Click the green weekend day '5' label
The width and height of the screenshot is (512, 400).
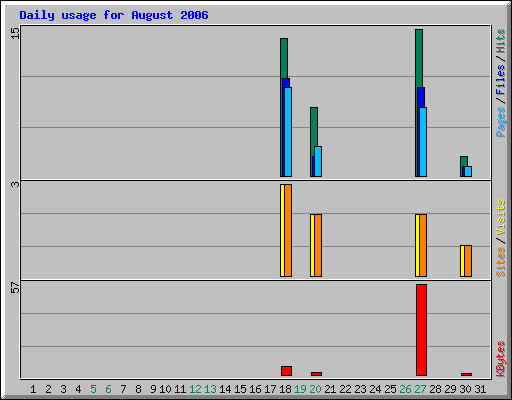[93, 389]
